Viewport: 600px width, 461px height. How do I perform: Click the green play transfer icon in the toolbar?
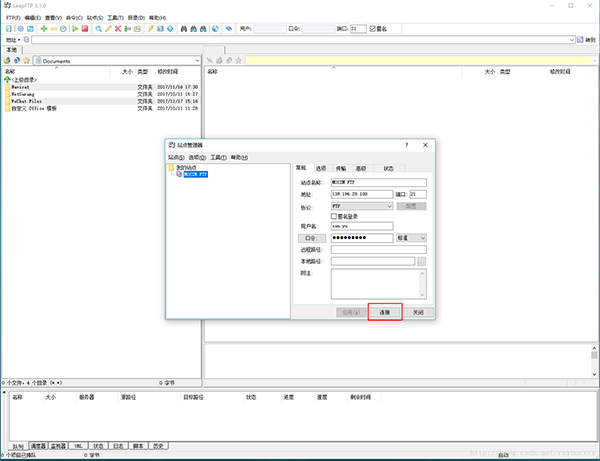pos(76,30)
